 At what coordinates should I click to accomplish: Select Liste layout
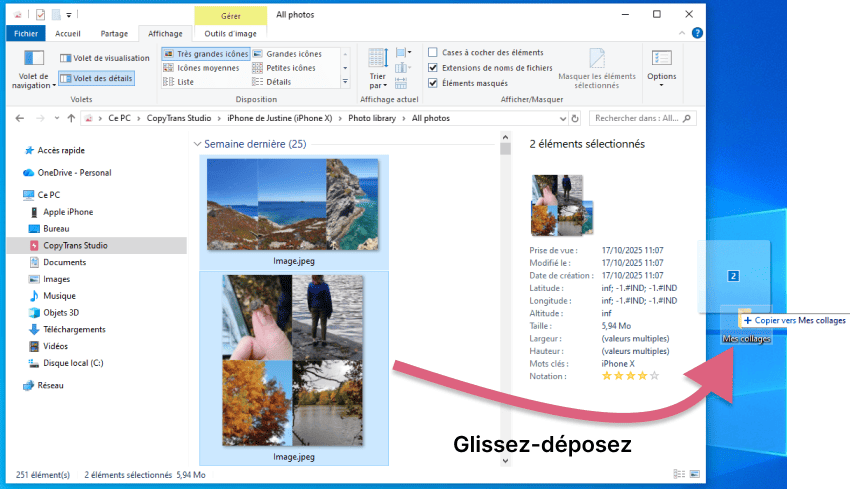click(x=179, y=82)
